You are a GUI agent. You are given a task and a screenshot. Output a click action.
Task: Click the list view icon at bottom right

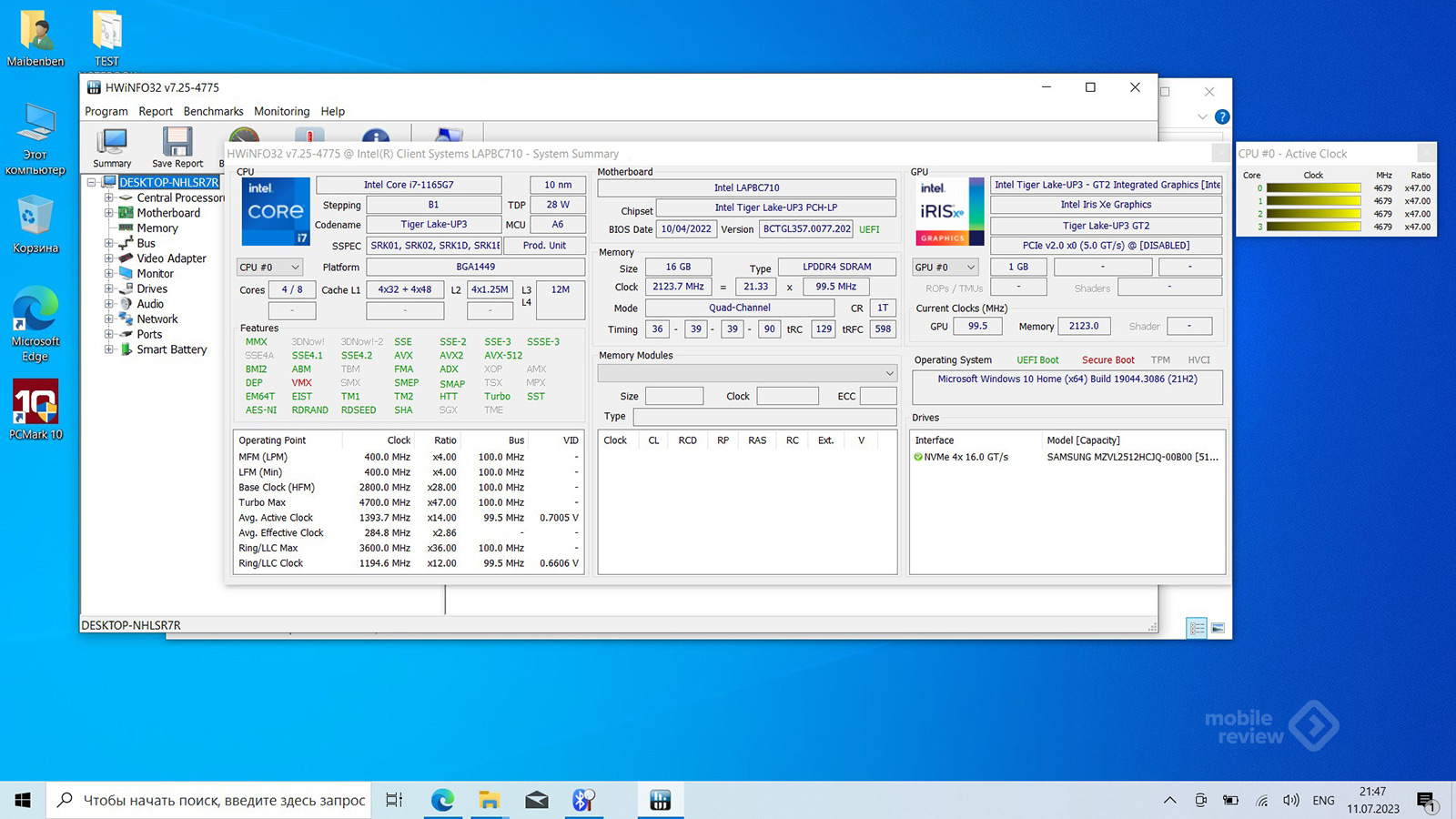pos(1197,628)
